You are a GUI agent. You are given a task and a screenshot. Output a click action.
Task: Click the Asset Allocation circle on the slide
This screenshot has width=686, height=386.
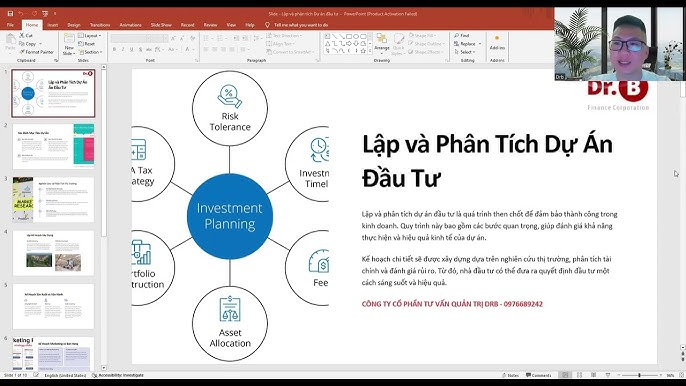point(230,324)
